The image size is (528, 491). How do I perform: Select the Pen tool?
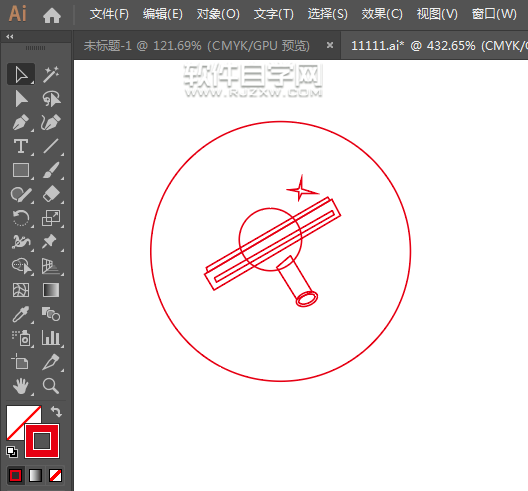(x=21, y=123)
